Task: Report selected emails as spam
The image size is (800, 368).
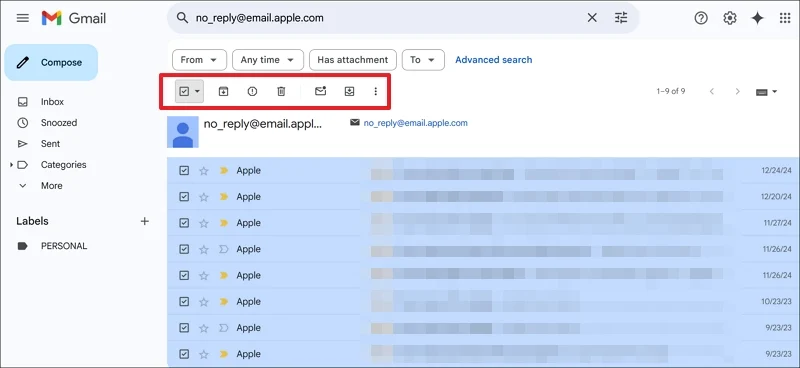Action: [x=252, y=91]
